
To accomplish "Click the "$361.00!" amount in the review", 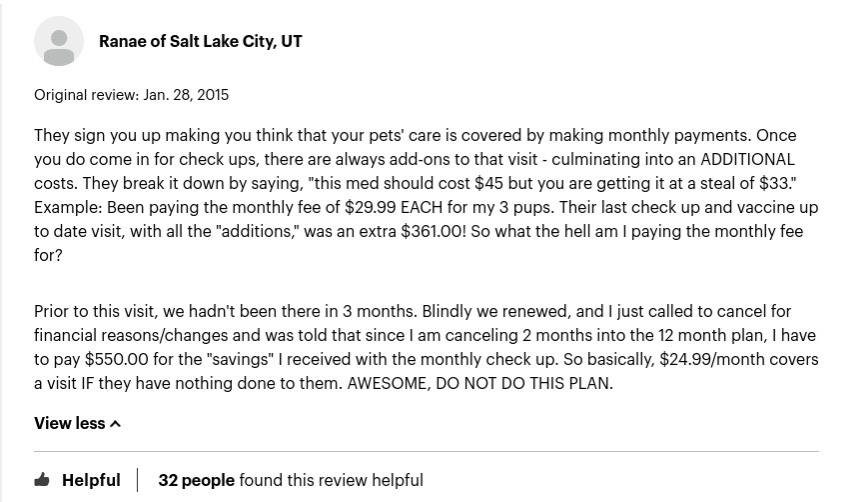I will (433, 232).
